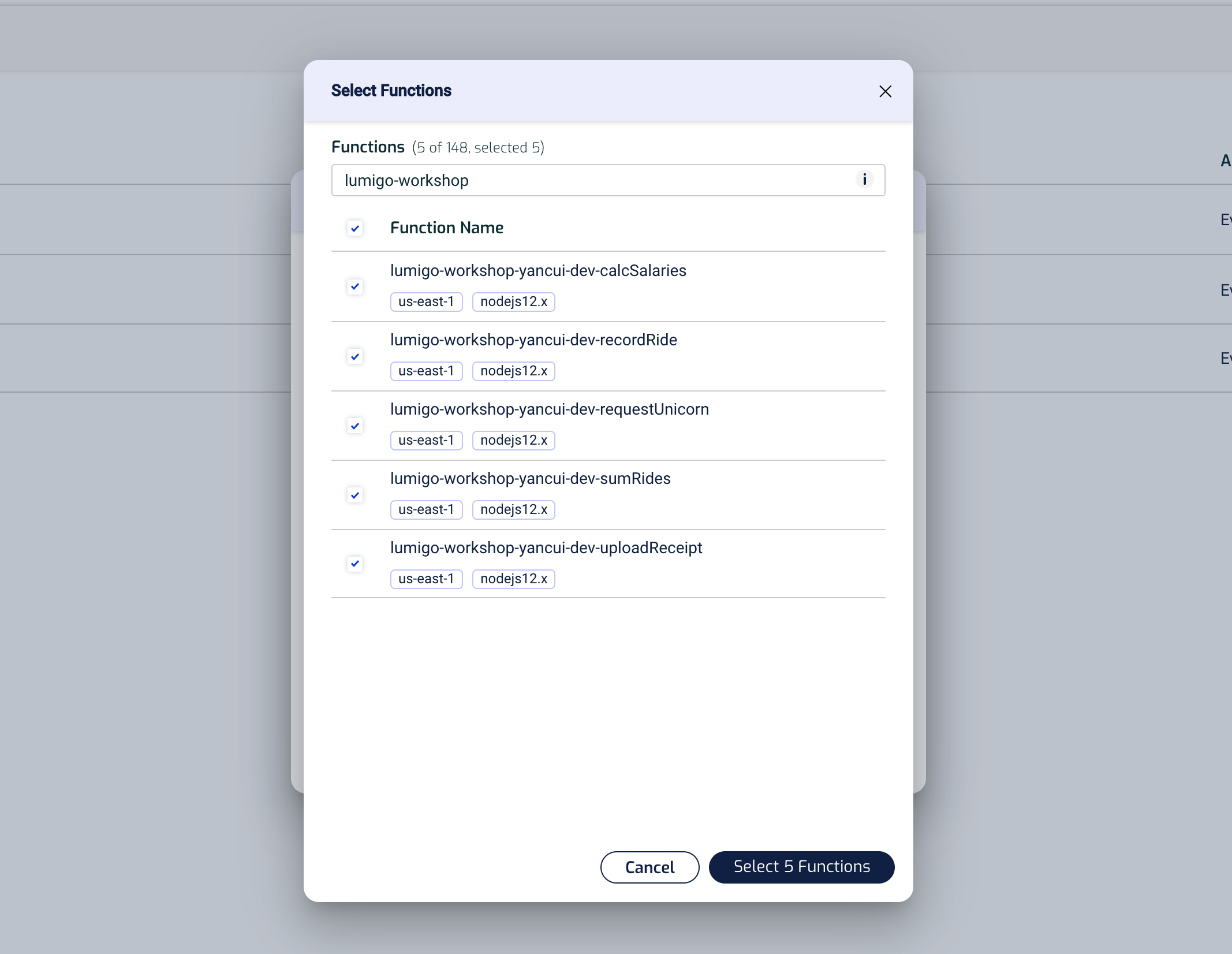This screenshot has height=954, width=1232.
Task: Click nodejs12.x tag under uploadReceipt
Action: click(514, 579)
